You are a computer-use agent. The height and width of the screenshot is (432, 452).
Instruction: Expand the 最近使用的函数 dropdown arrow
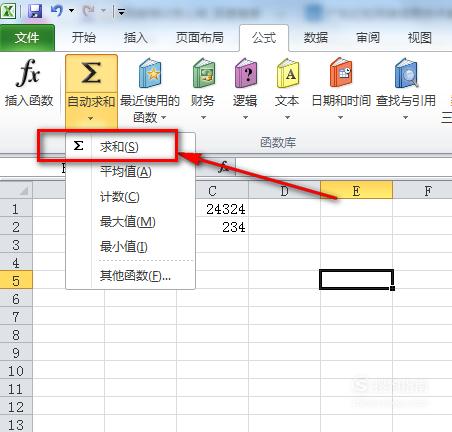tap(163, 117)
